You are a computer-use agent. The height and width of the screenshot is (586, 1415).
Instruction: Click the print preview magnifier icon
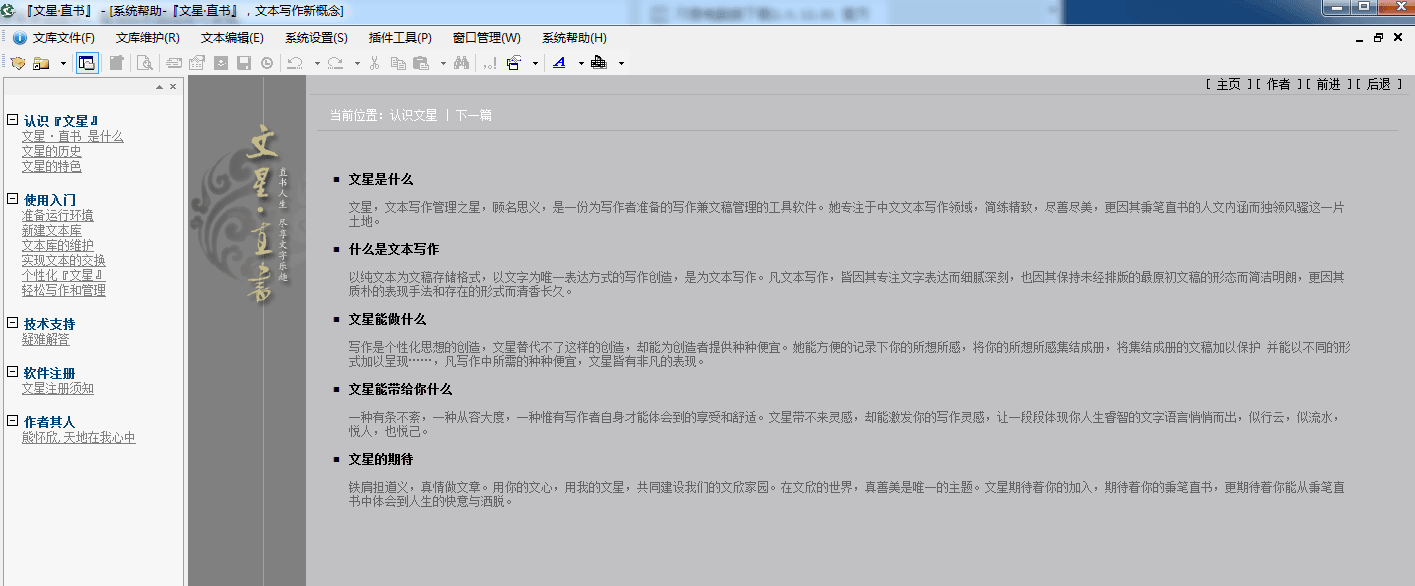(145, 63)
